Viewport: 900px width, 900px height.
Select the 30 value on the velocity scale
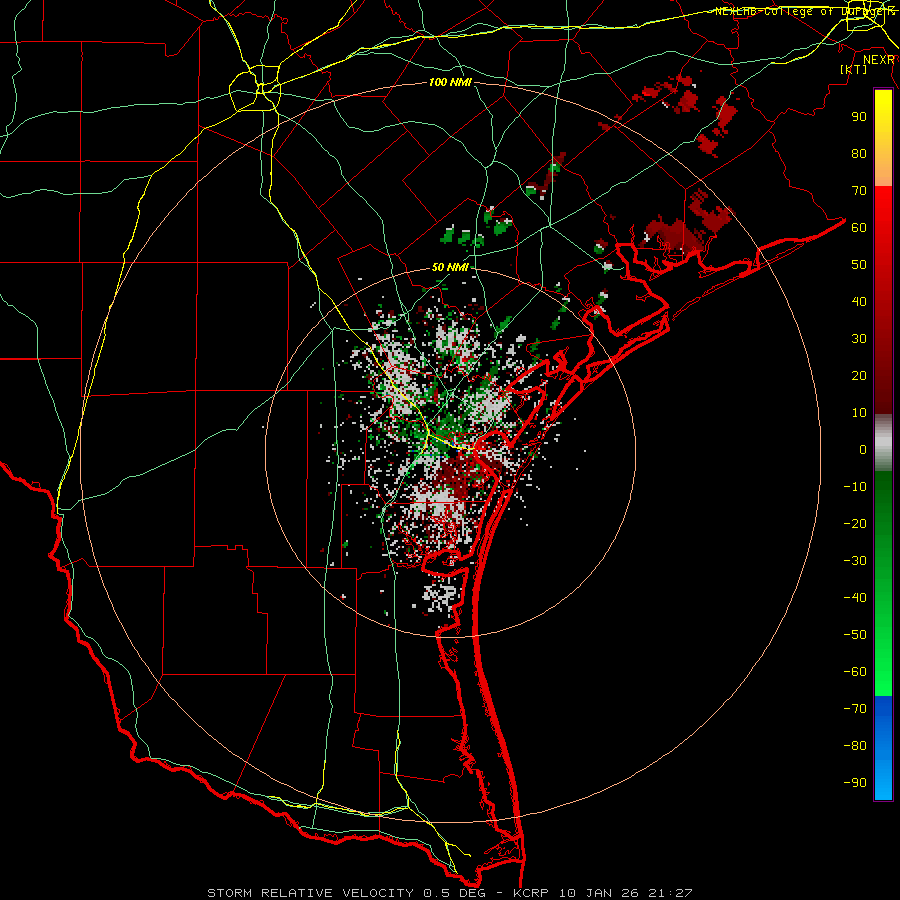859,339
